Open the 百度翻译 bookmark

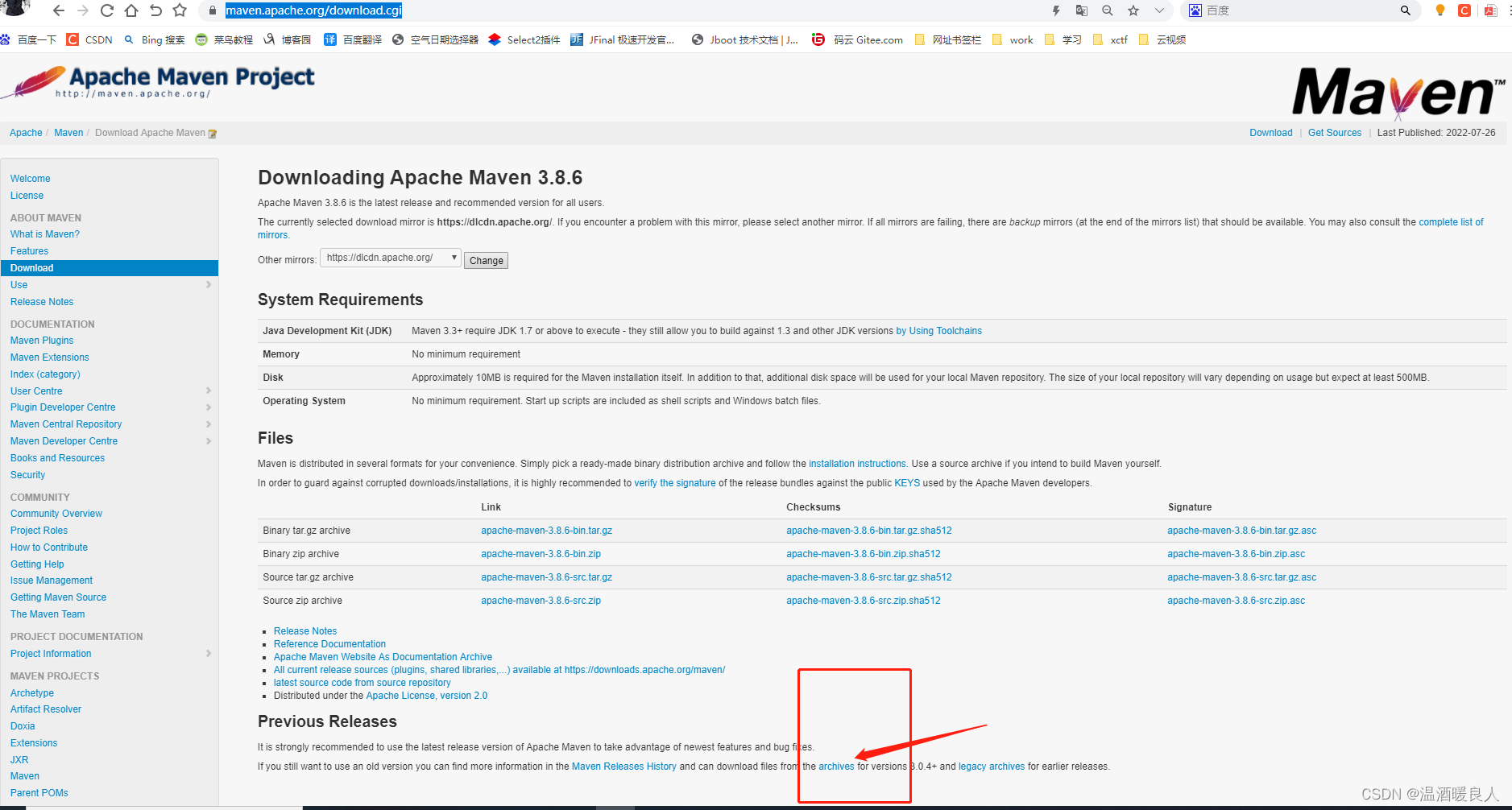tap(353, 39)
